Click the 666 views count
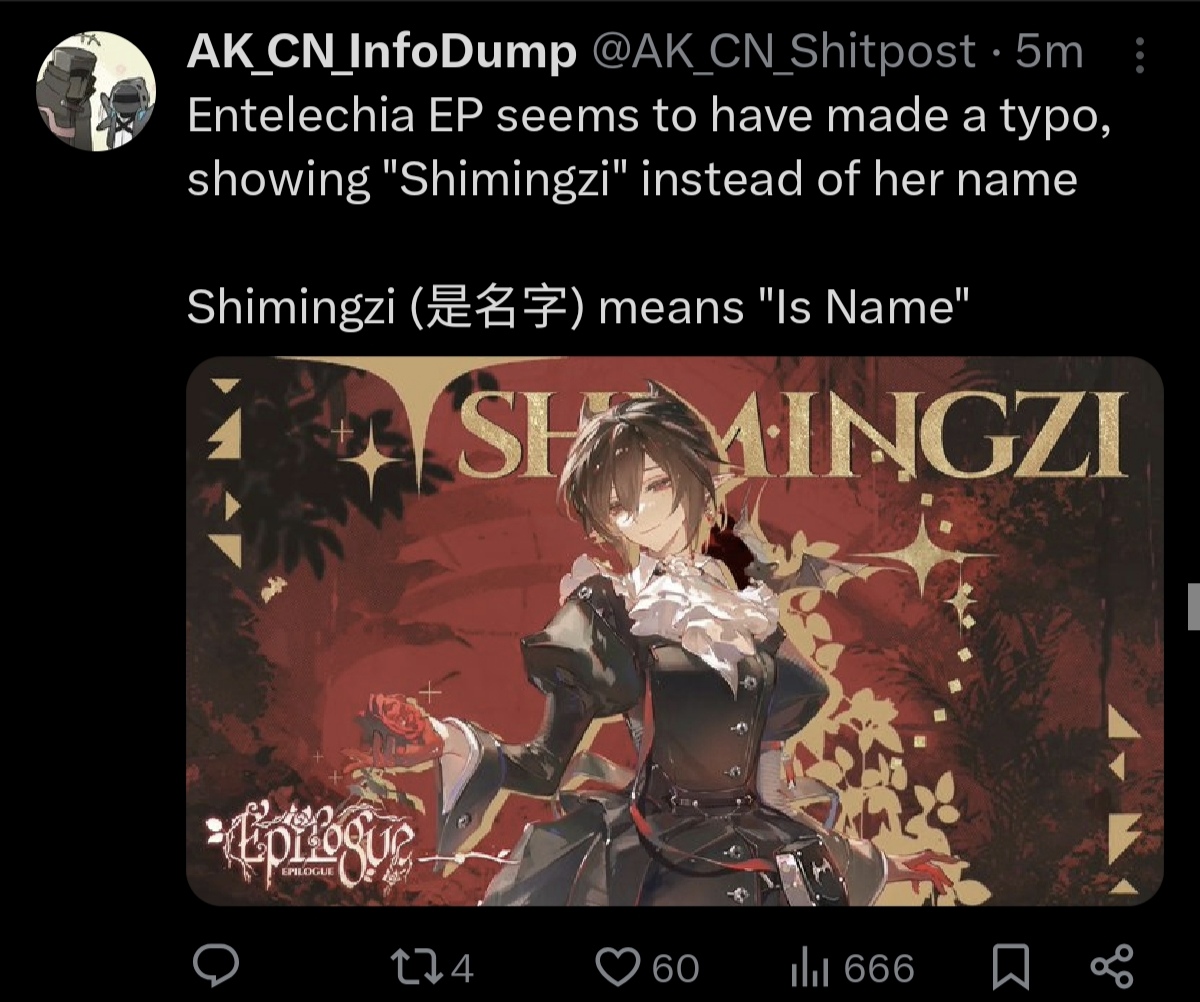Viewport: 1200px width, 1002px height. [879, 968]
